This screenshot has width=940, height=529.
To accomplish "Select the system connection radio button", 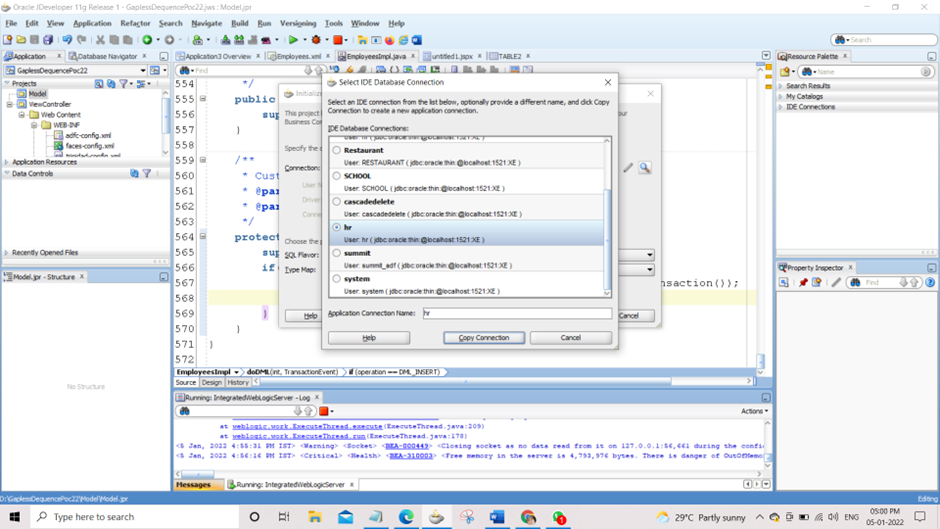I will [337, 278].
